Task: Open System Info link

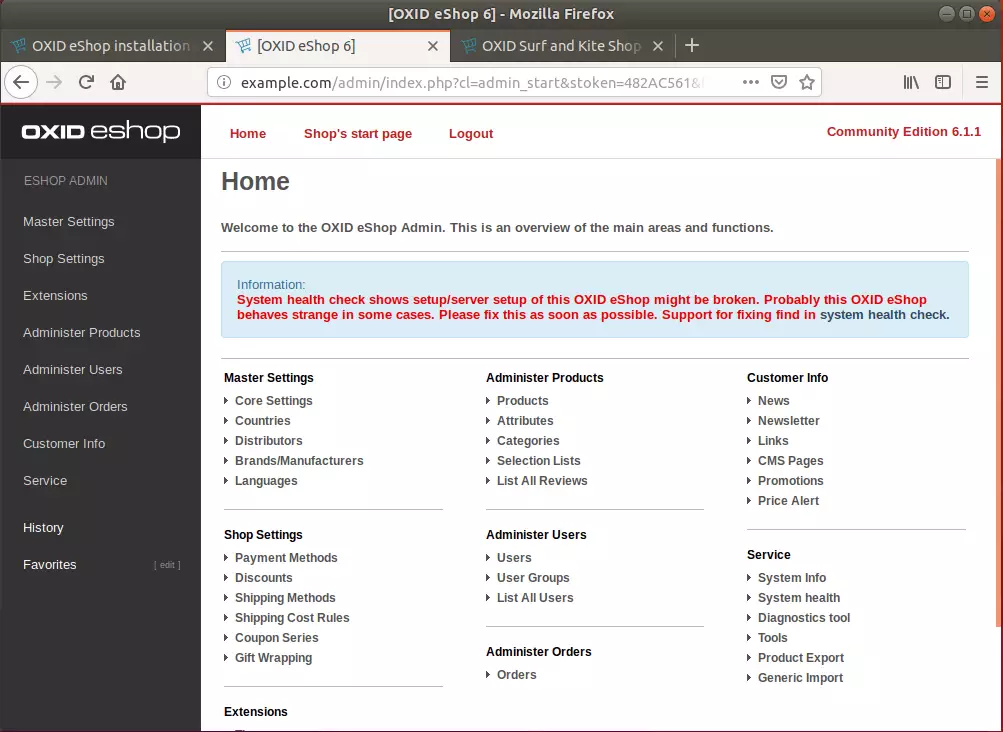Action: point(792,578)
